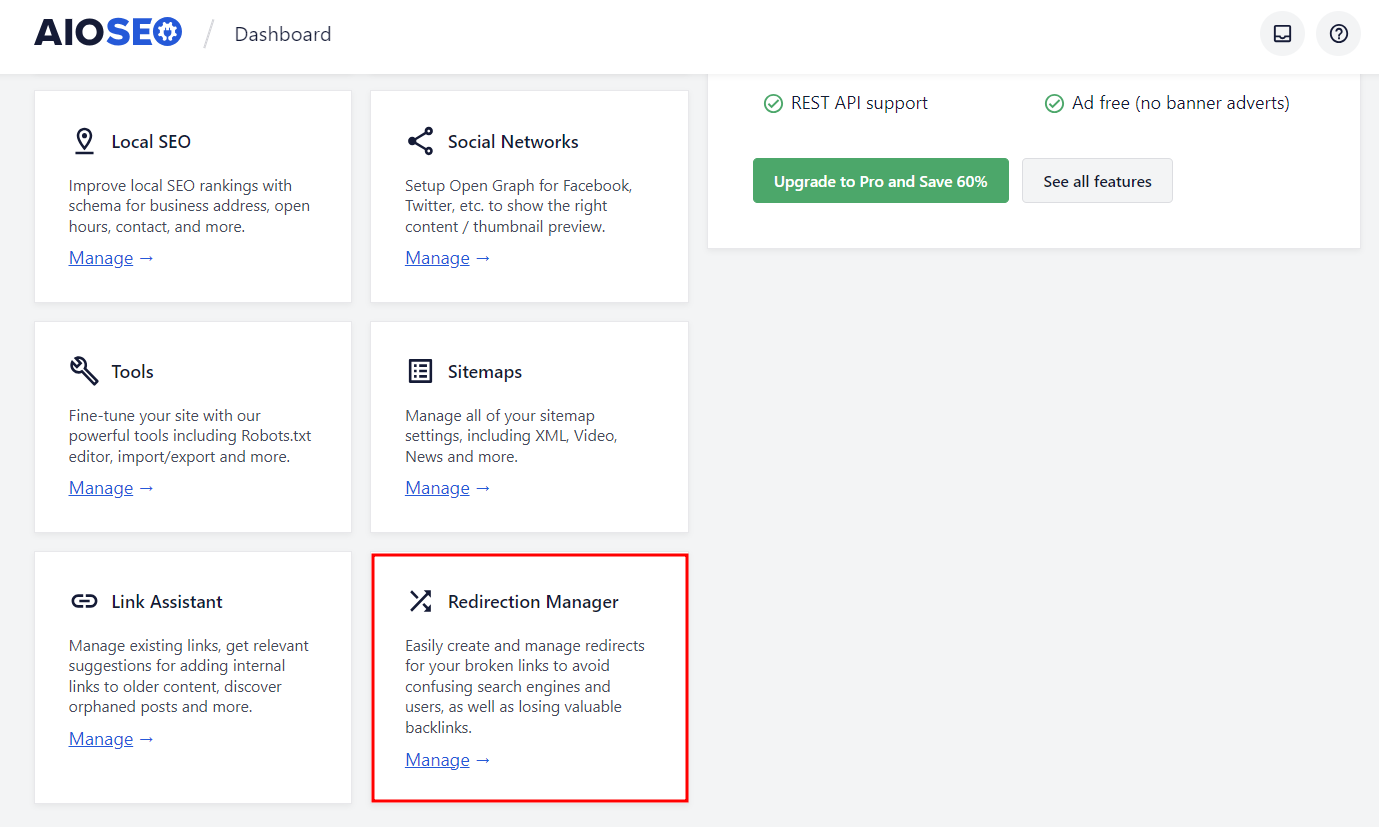Click the REST API support checkmark icon

[774, 102]
